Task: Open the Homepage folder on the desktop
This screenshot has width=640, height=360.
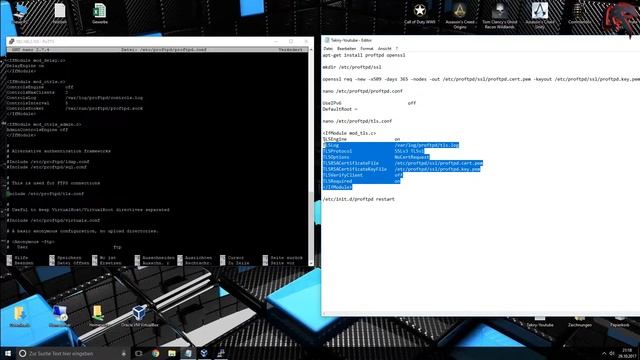Action: click(98, 316)
